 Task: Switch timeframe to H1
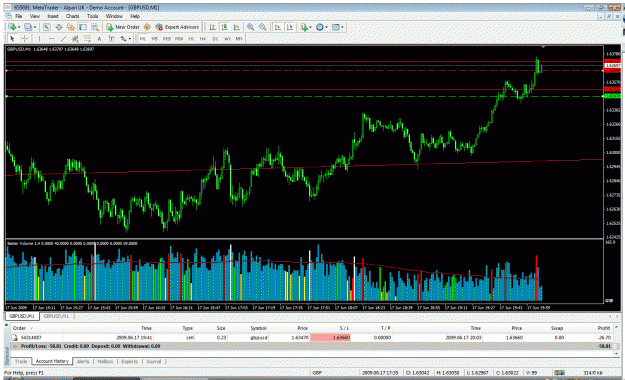tap(191, 39)
